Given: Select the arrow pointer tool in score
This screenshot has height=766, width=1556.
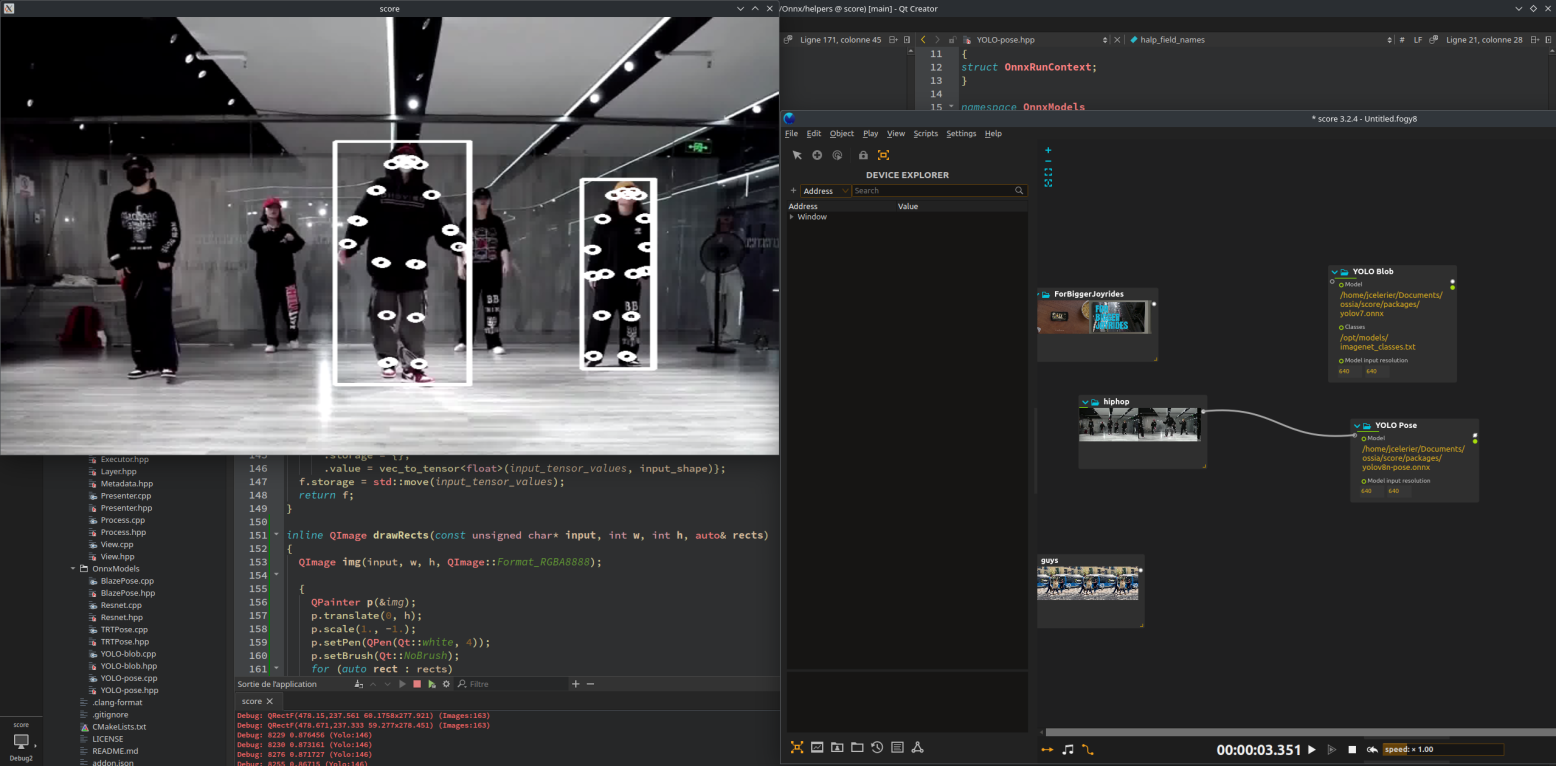Looking at the screenshot, I should 797,155.
